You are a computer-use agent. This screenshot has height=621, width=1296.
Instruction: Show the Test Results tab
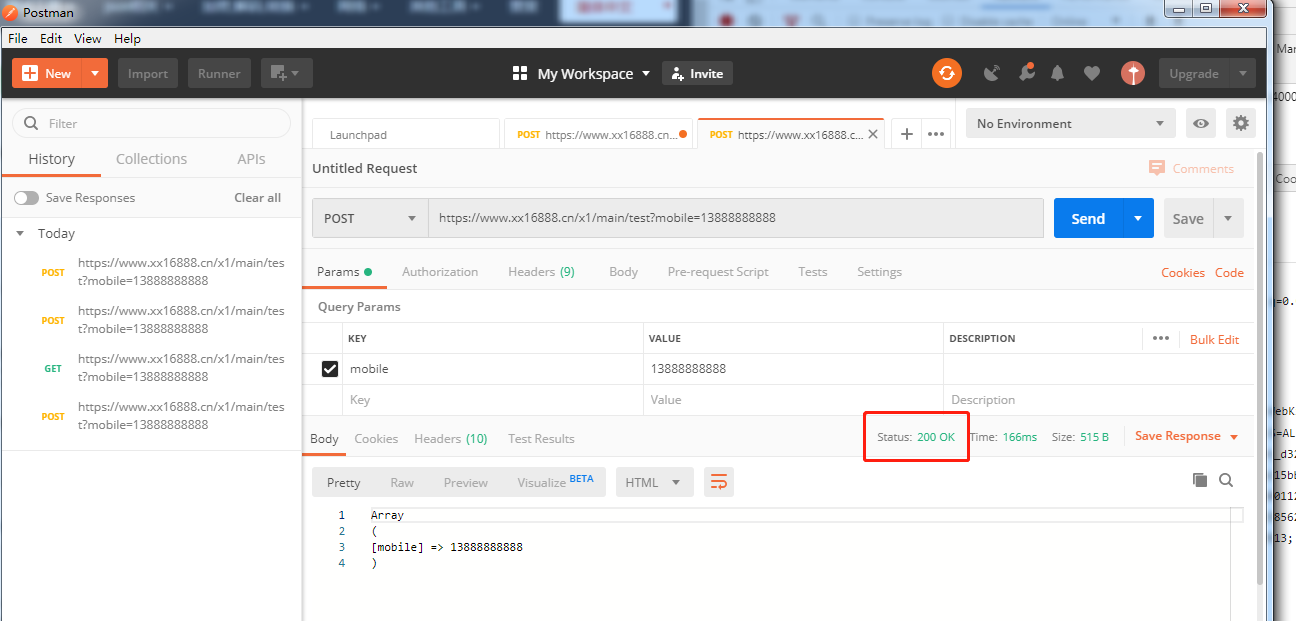[x=541, y=438]
